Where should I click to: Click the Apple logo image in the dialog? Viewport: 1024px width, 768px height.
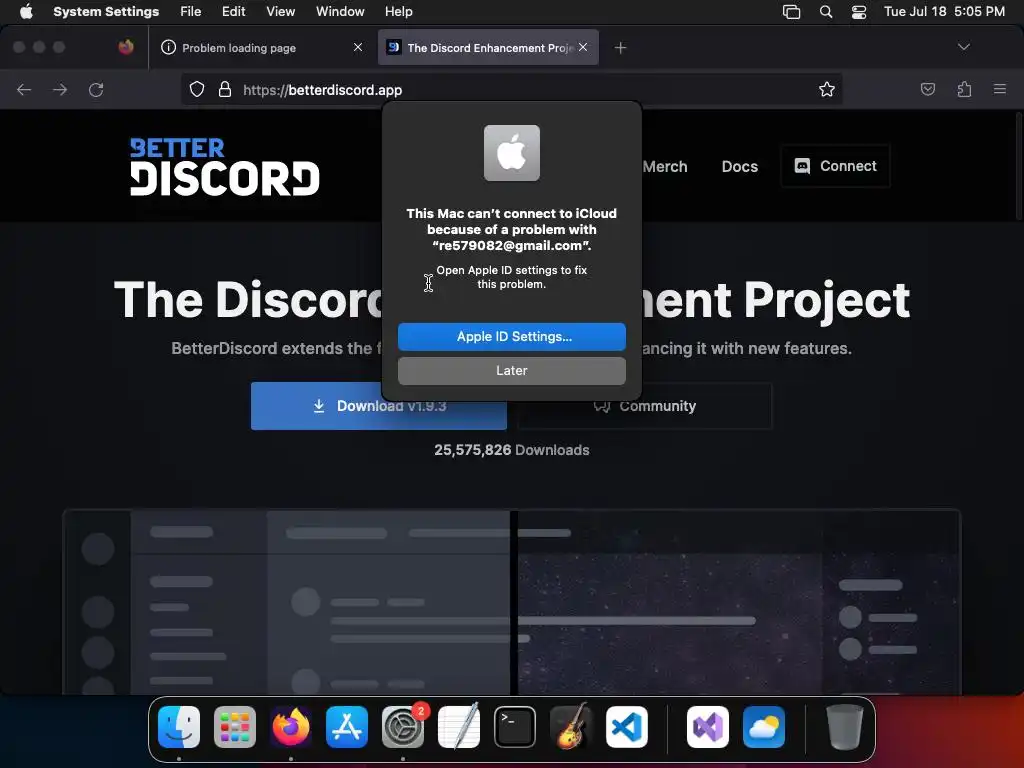click(512, 153)
